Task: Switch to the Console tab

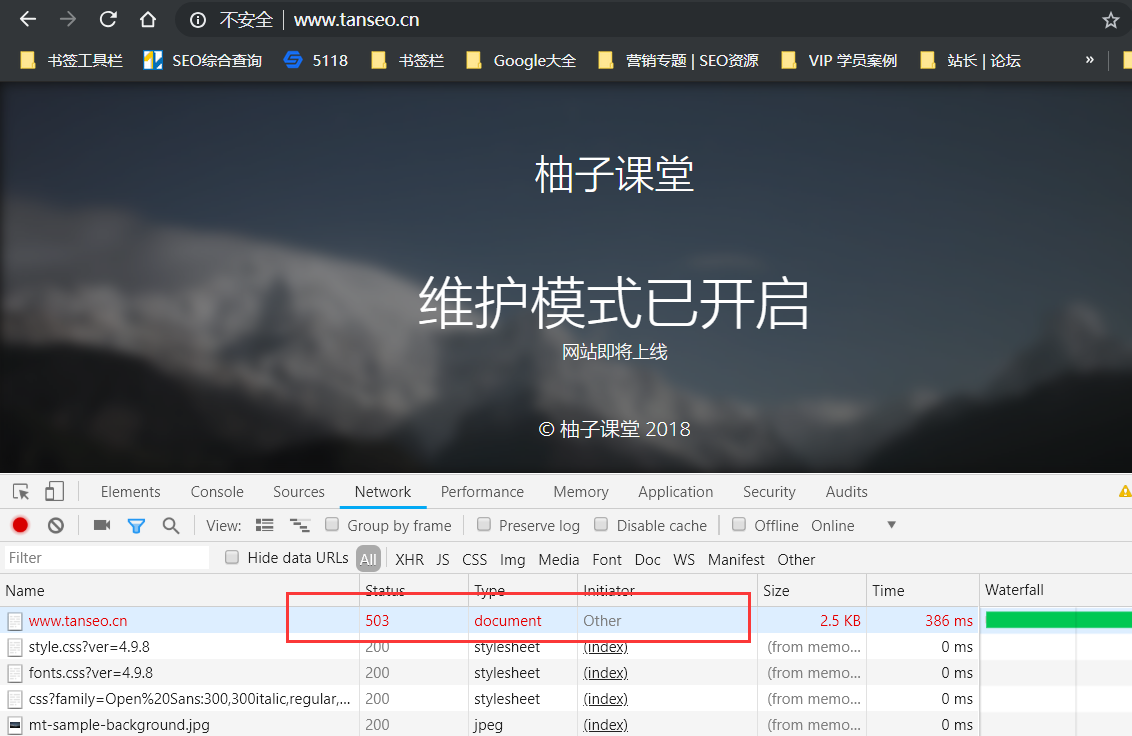Action: pyautogui.click(x=217, y=492)
